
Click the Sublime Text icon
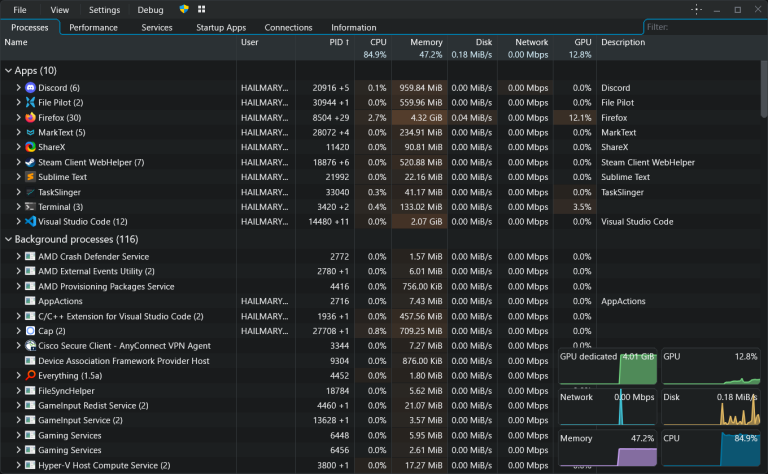[30, 177]
